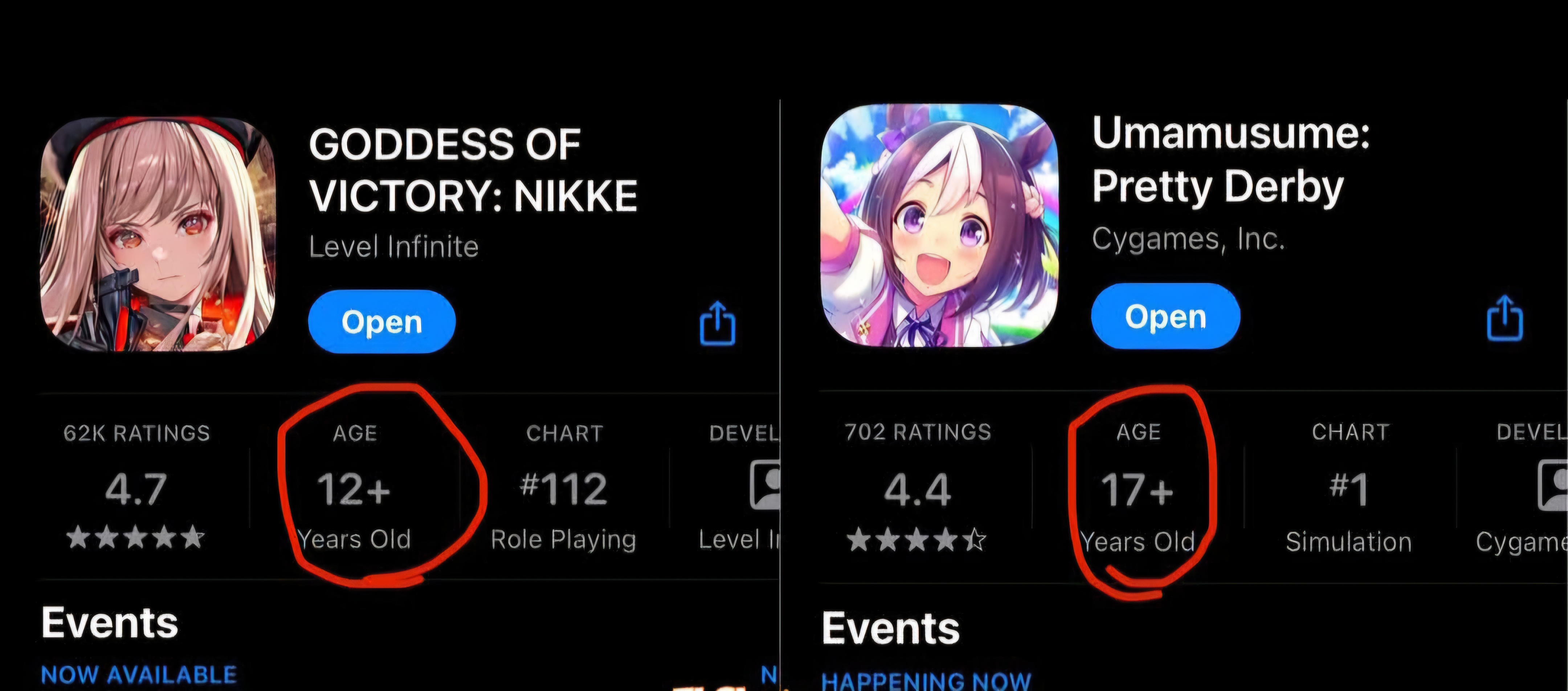Tap the NIKKE app icon
This screenshot has height=691, width=1568.
tap(158, 234)
